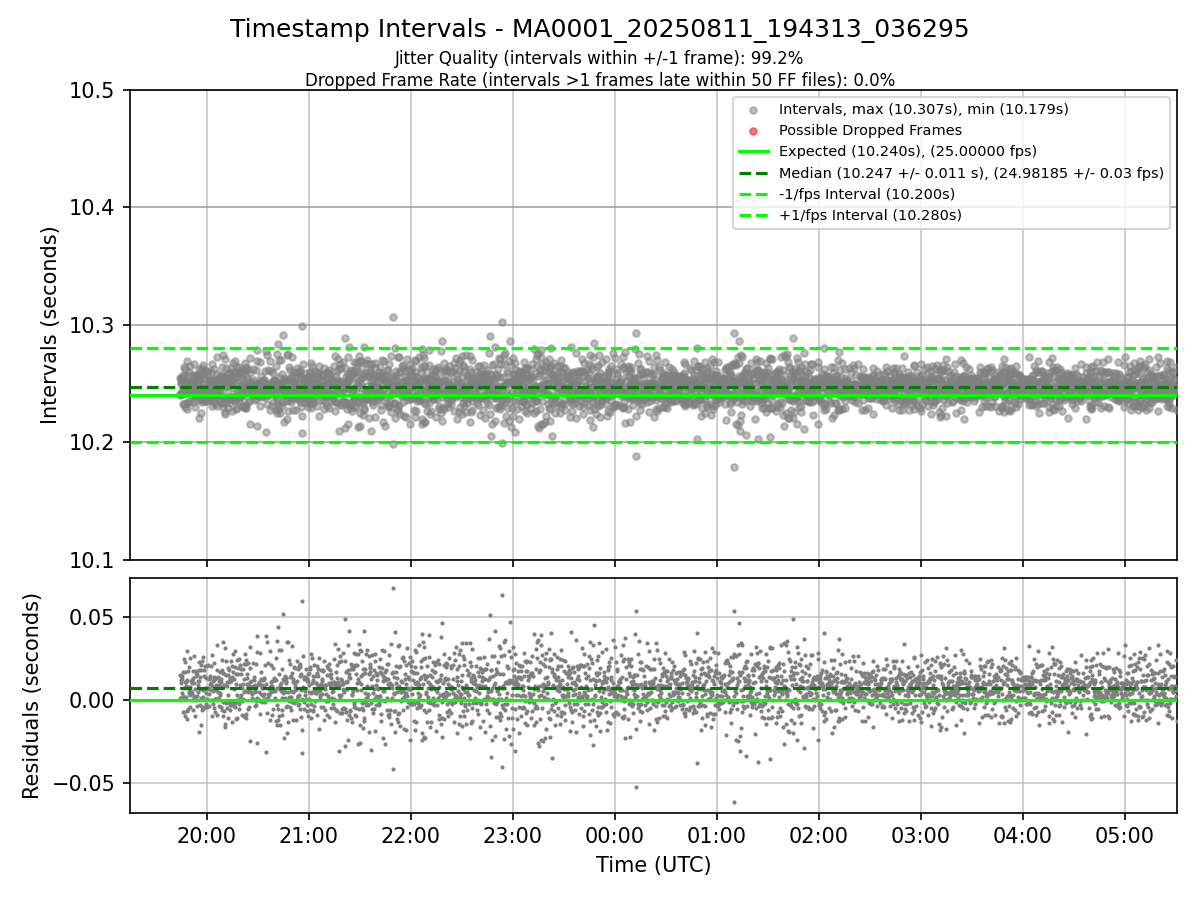Click the 'Intervals (seconds)' y-axis label
1200x900 pixels.
pos(50,325)
